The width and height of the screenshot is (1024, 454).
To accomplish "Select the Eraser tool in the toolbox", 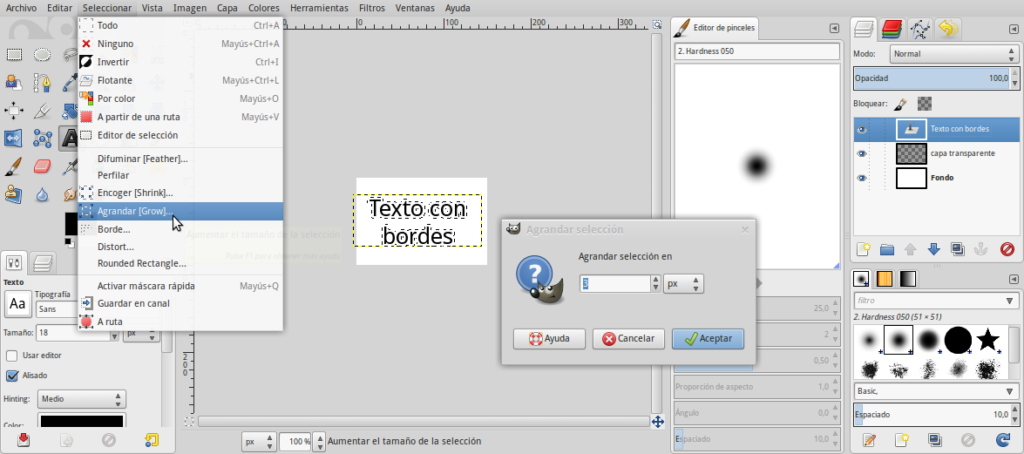I will click(x=42, y=166).
